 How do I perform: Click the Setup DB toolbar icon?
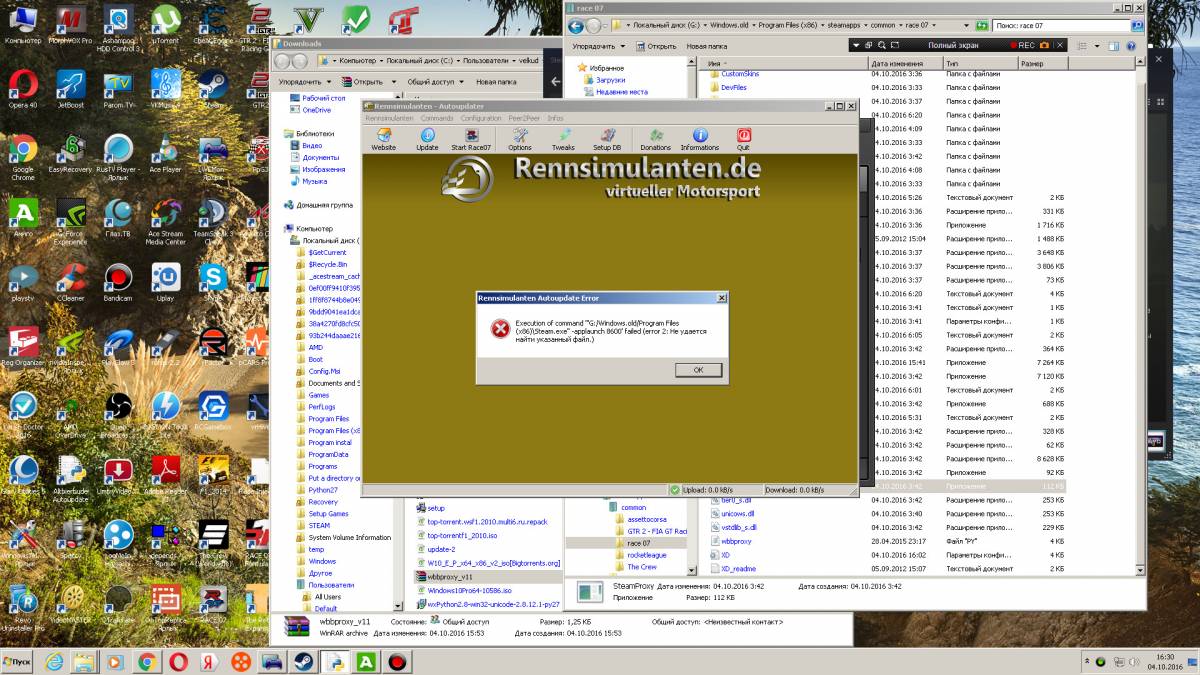607,139
